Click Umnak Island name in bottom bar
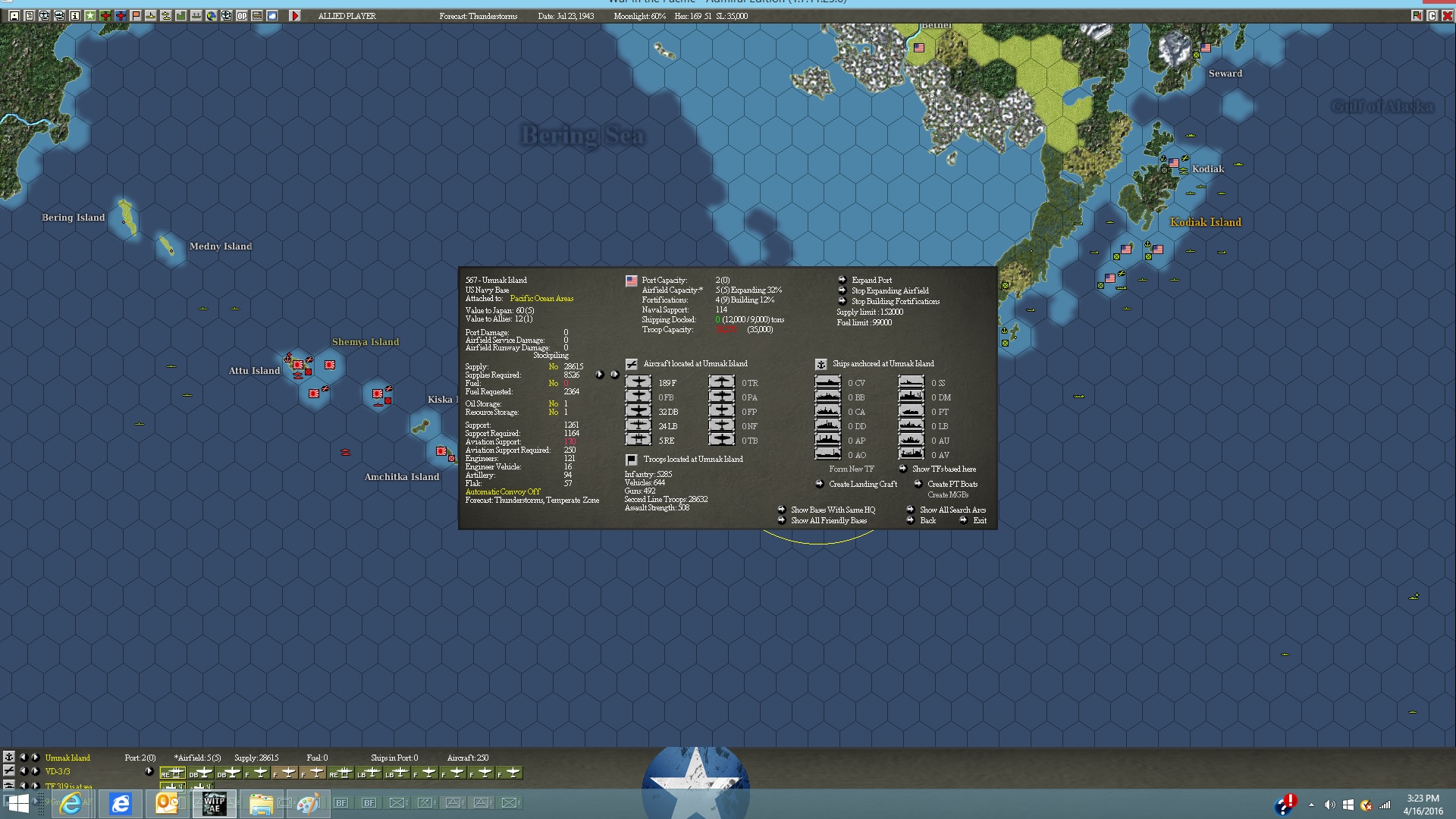This screenshot has width=1456, height=819. 67,758
